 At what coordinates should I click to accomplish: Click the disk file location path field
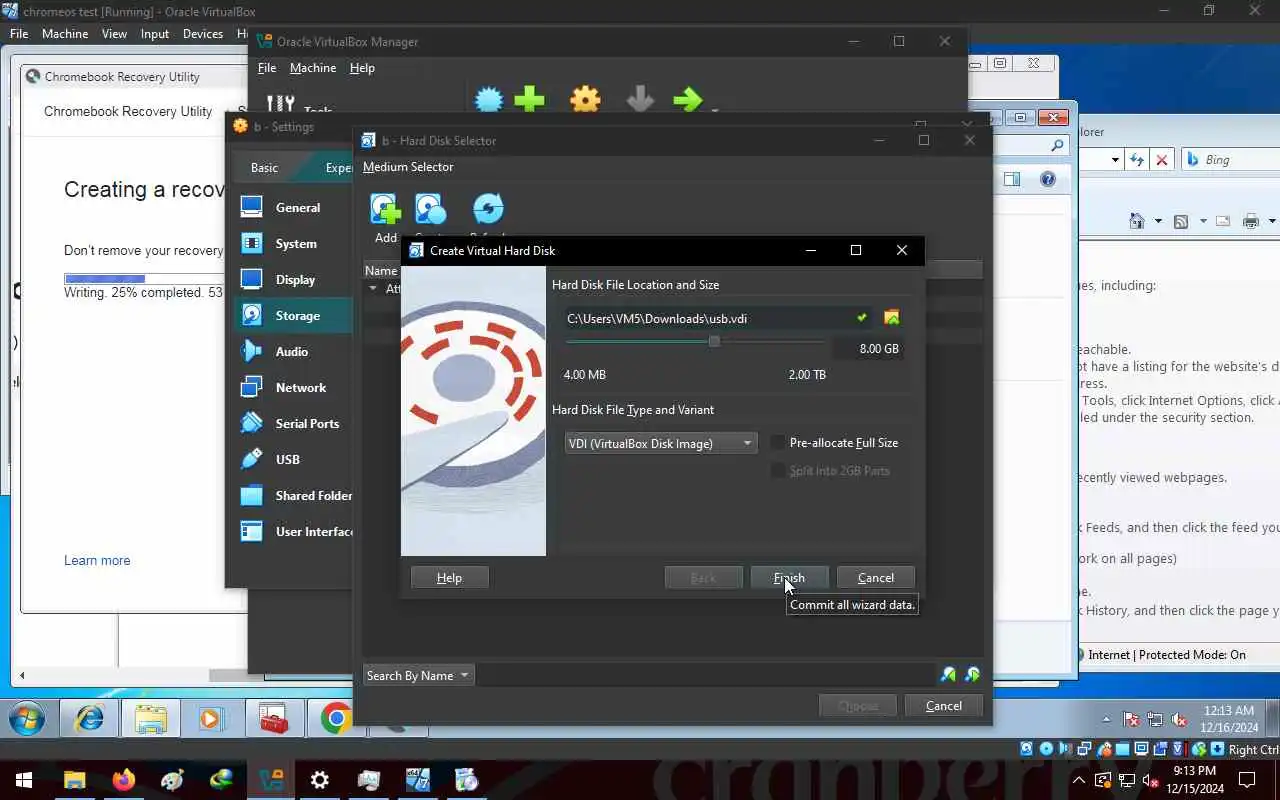(x=716, y=318)
